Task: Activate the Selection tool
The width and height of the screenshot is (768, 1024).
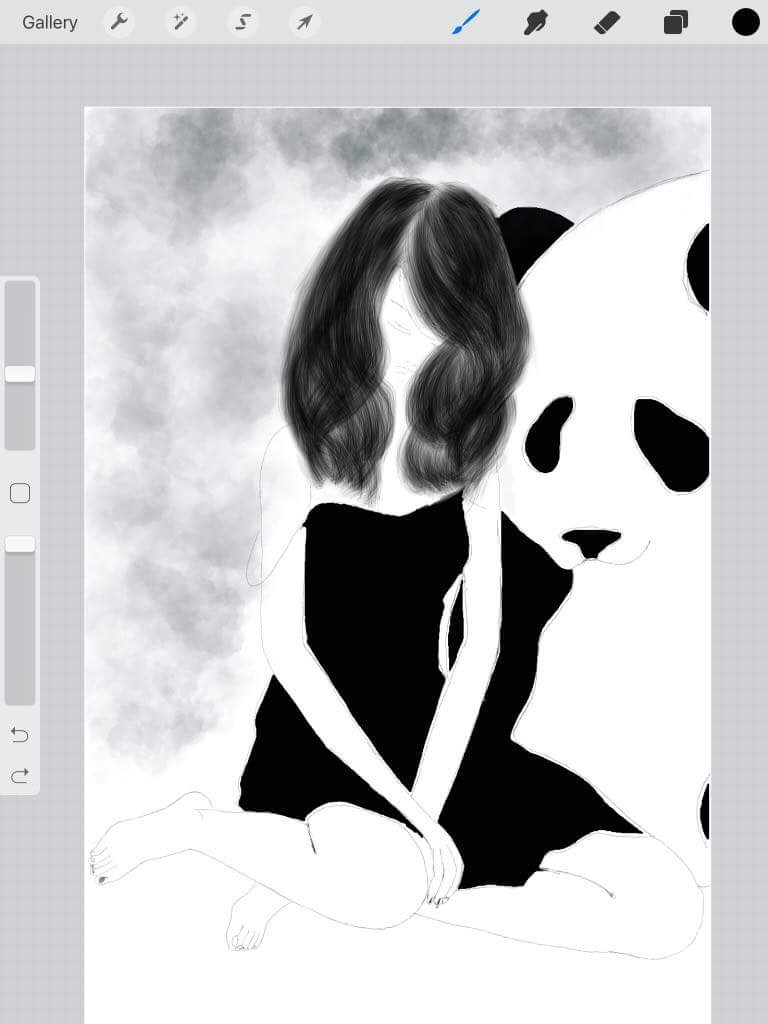Action: [242, 22]
